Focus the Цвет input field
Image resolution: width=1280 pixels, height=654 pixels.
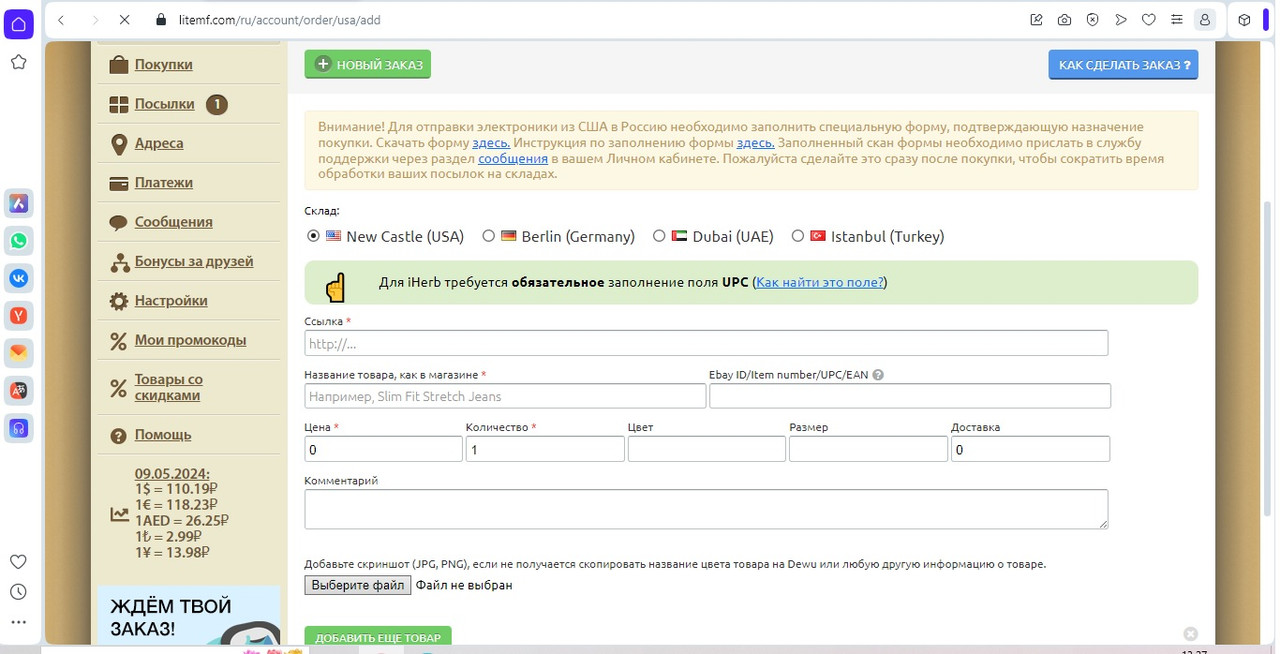click(707, 449)
